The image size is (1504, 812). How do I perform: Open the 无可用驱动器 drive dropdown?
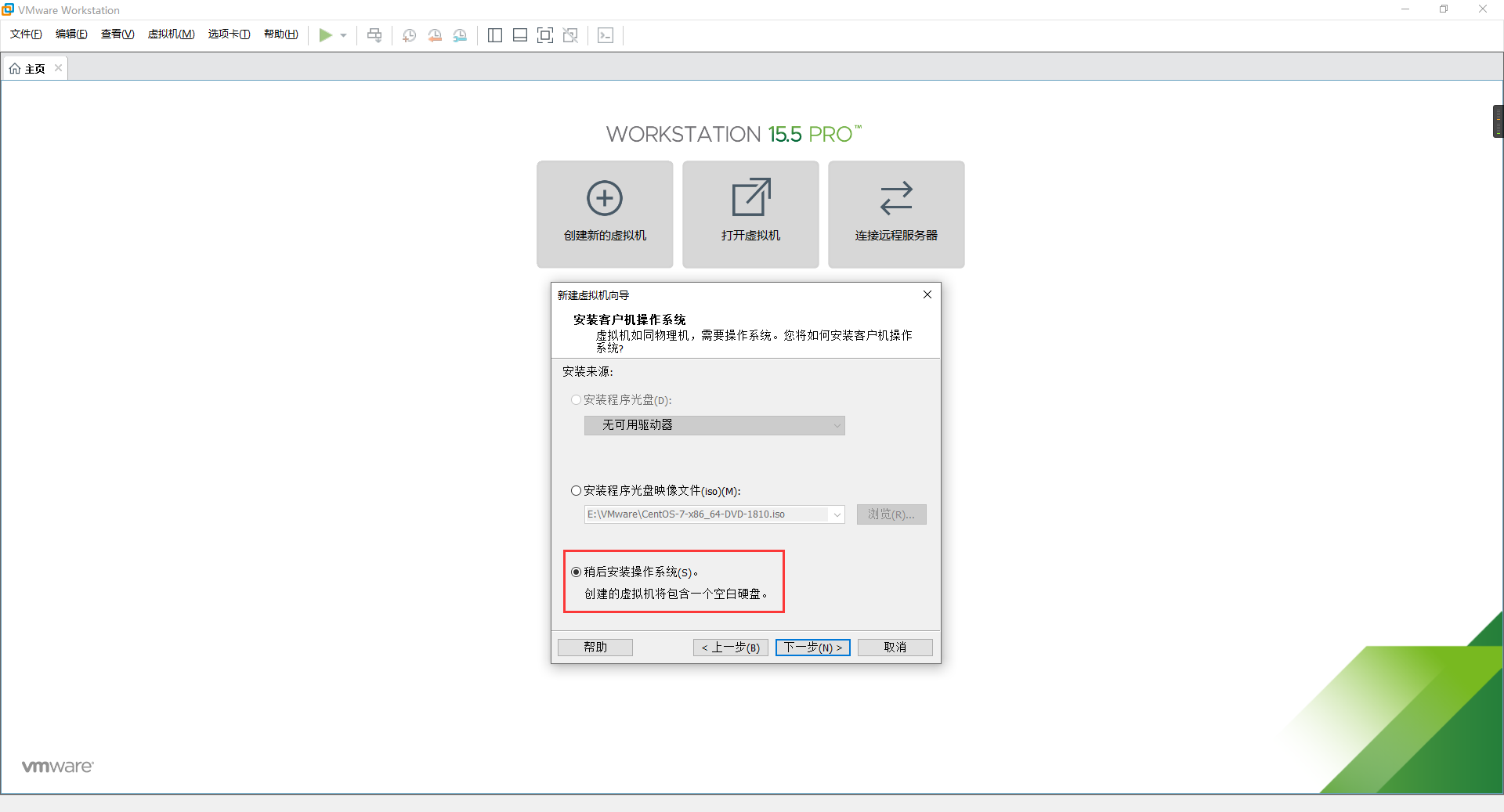tap(714, 425)
